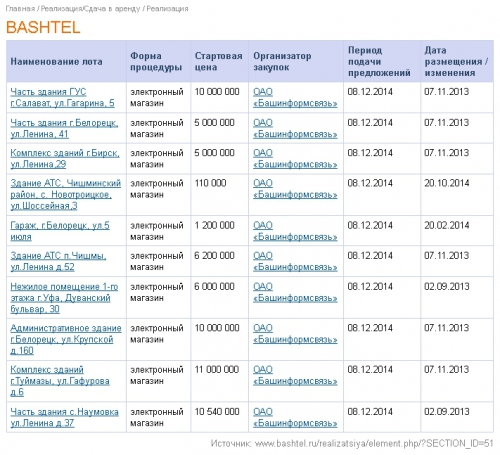Image resolution: width=500 pixels, height=455 pixels.
Task: Select price '10 540 000'
Action: pyautogui.click(x=217, y=412)
